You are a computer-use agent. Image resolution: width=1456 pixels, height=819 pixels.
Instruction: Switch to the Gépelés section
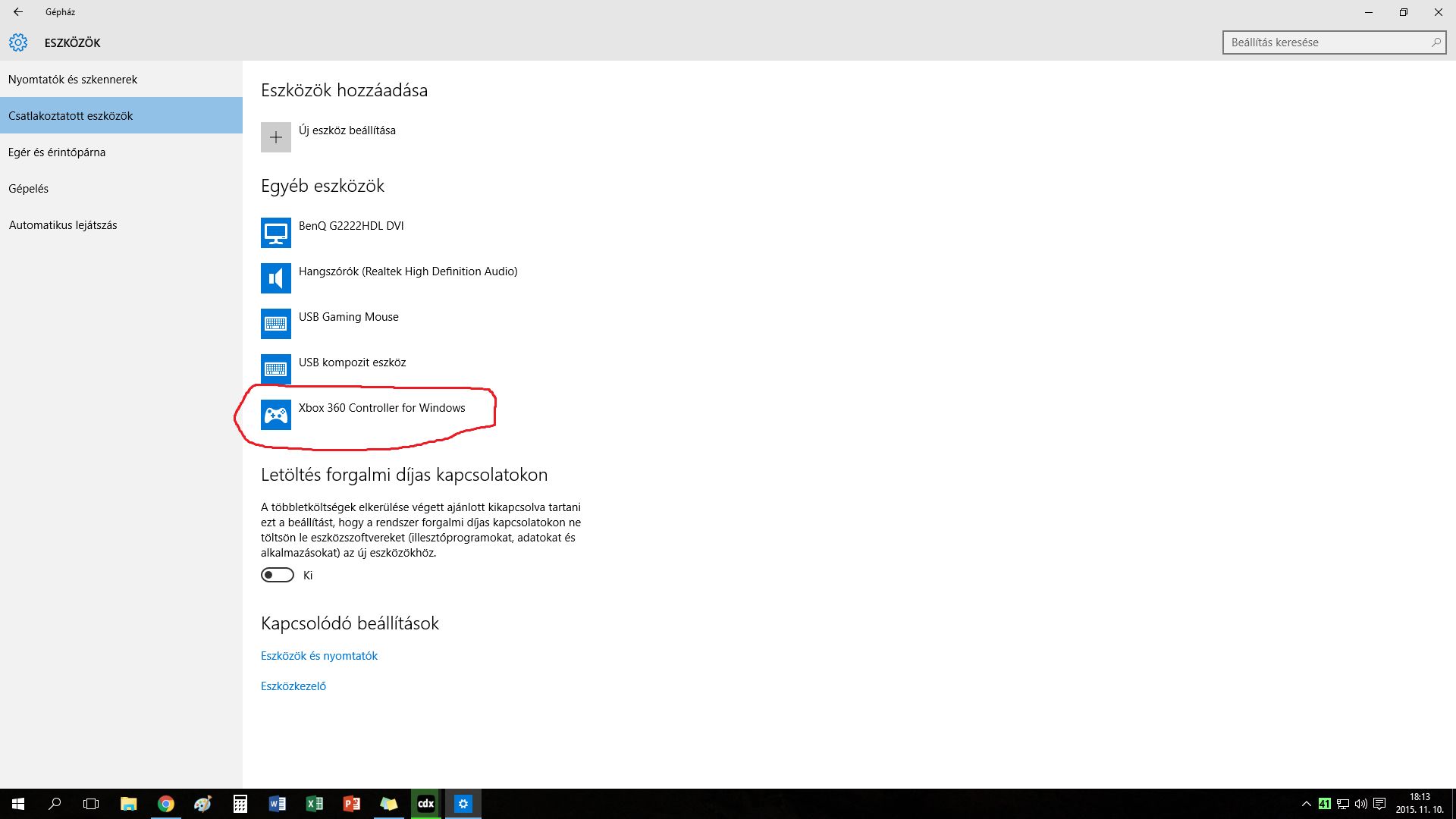[121, 188]
